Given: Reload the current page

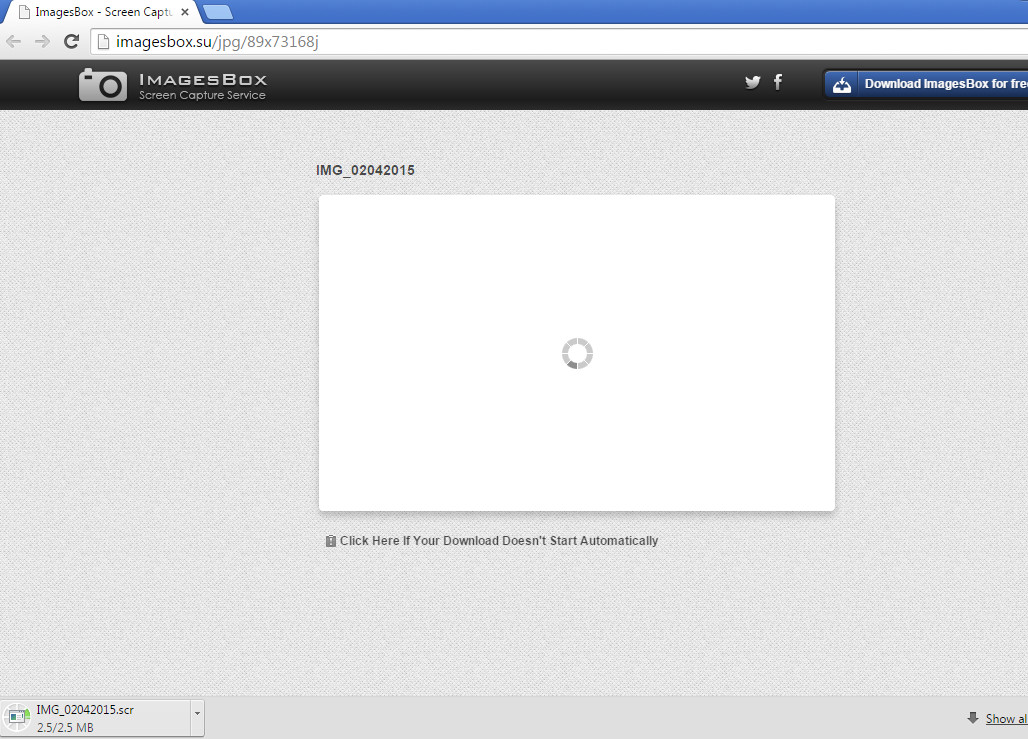Looking at the screenshot, I should 71,41.
